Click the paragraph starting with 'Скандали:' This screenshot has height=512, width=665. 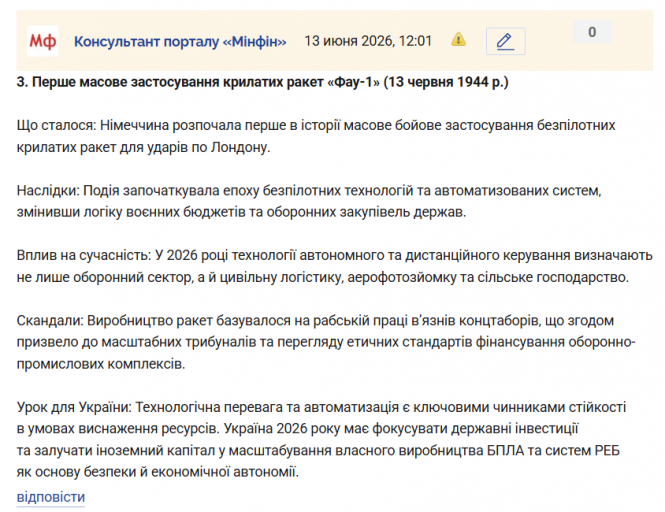[326, 342]
